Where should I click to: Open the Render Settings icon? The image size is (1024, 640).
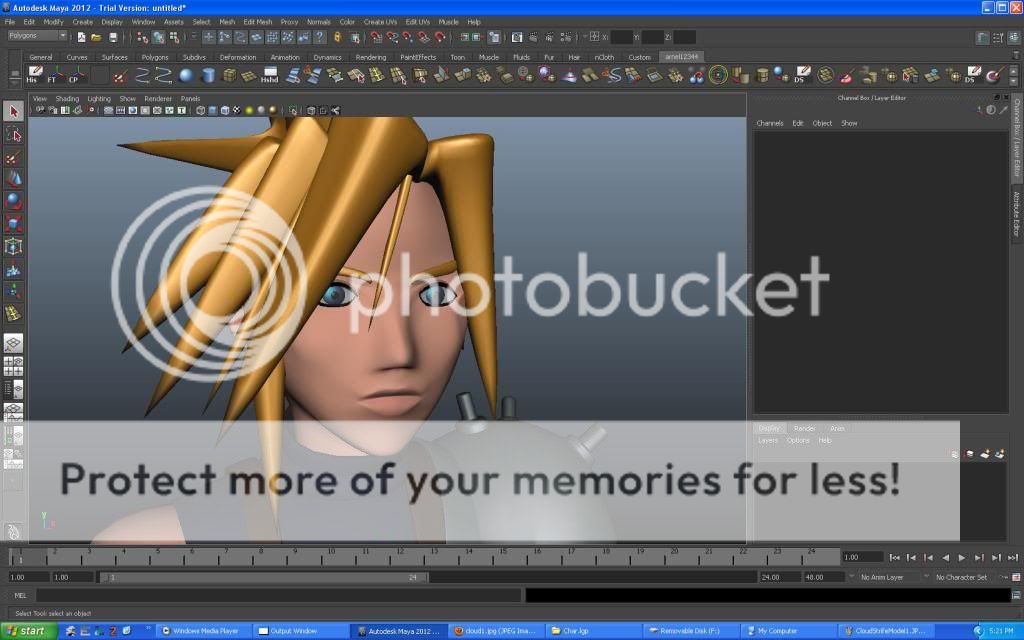[x=566, y=37]
